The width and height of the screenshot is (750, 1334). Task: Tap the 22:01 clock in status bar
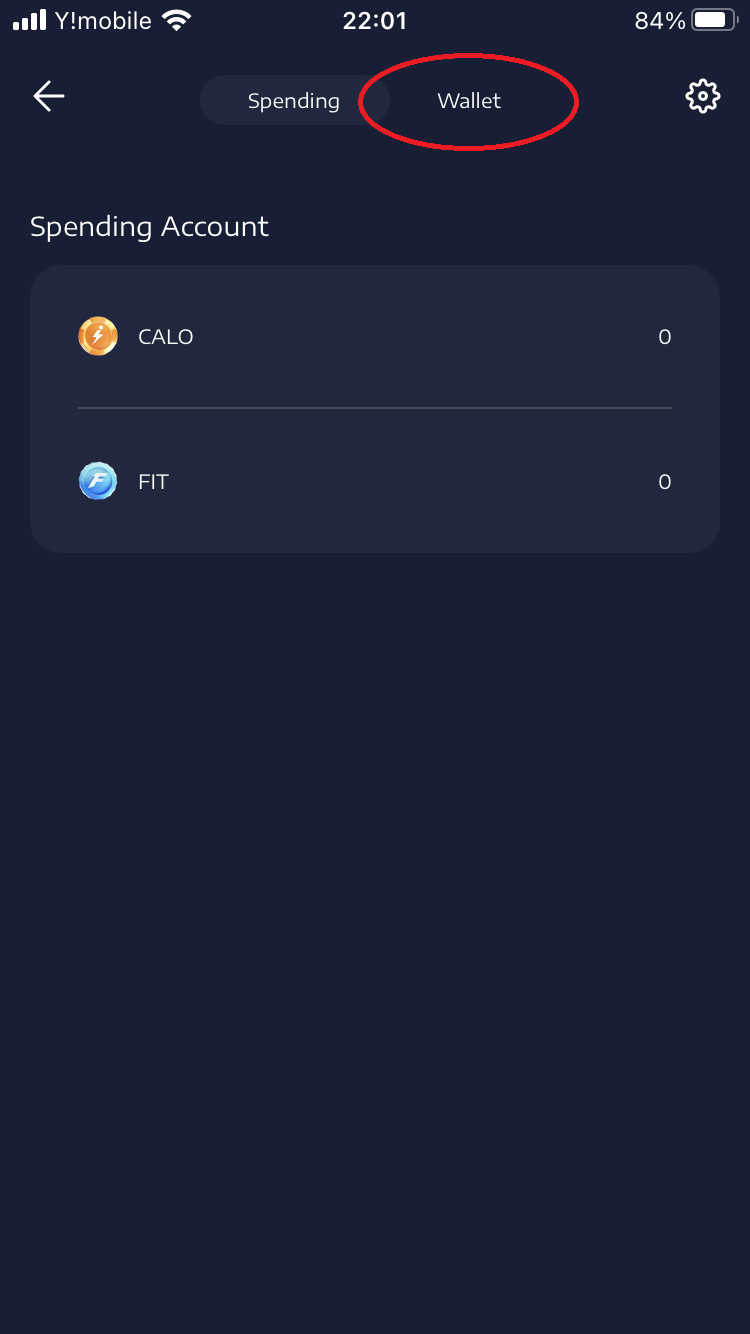375,20
